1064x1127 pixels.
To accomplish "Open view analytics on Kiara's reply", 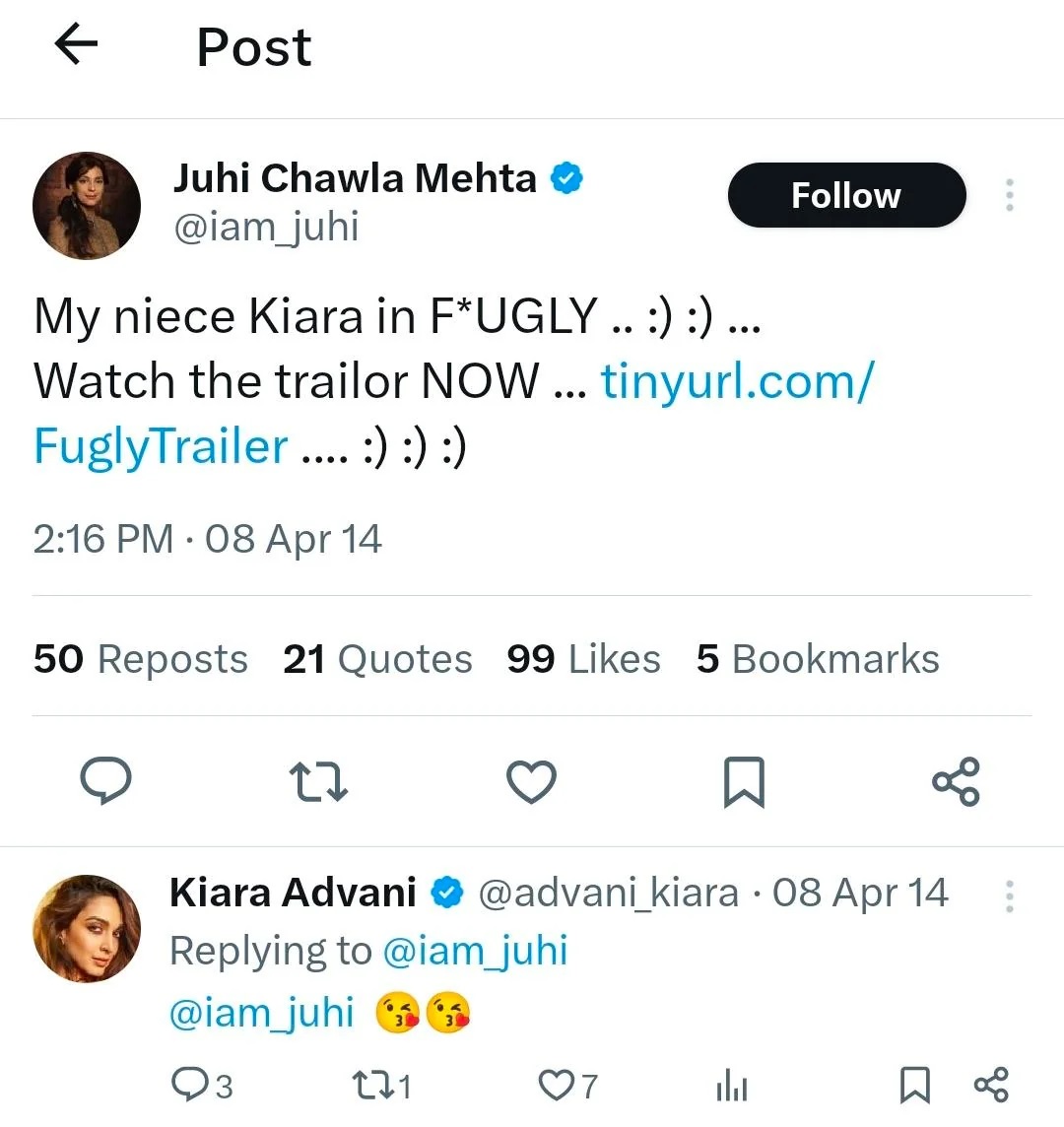I will click(730, 1086).
